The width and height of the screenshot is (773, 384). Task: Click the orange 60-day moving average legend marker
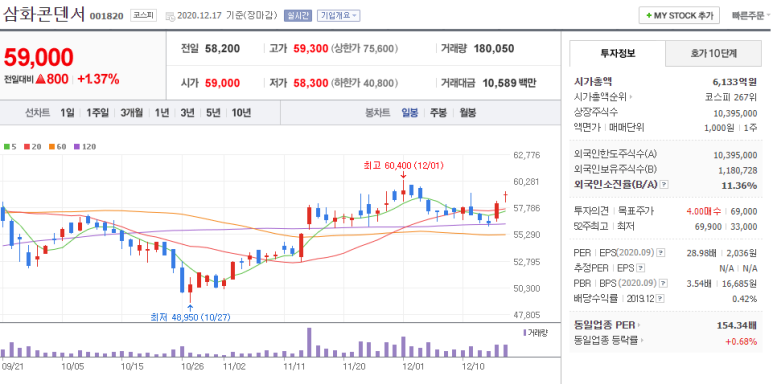(x=51, y=146)
